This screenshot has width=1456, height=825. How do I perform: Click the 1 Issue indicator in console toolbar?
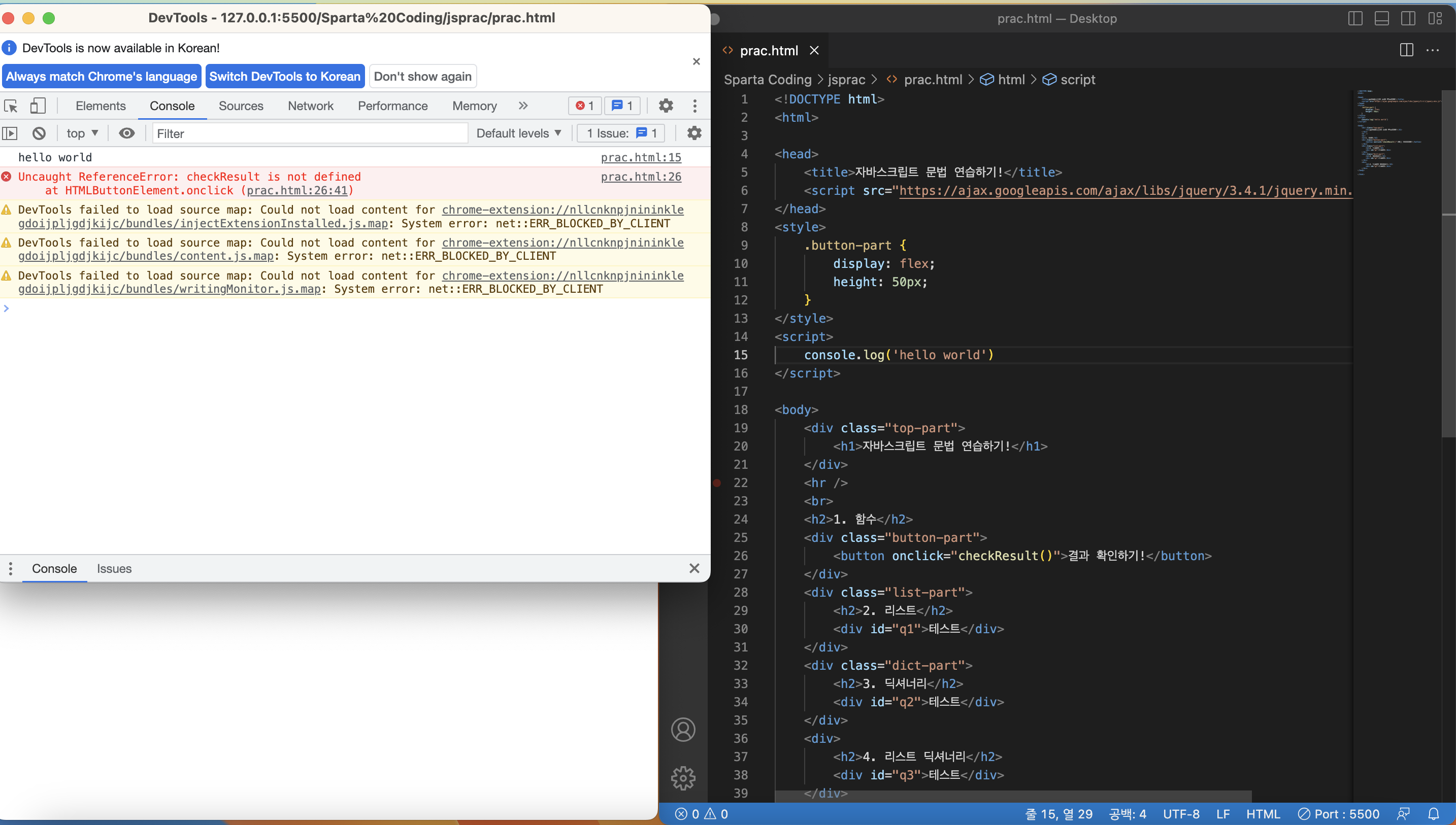(x=620, y=133)
